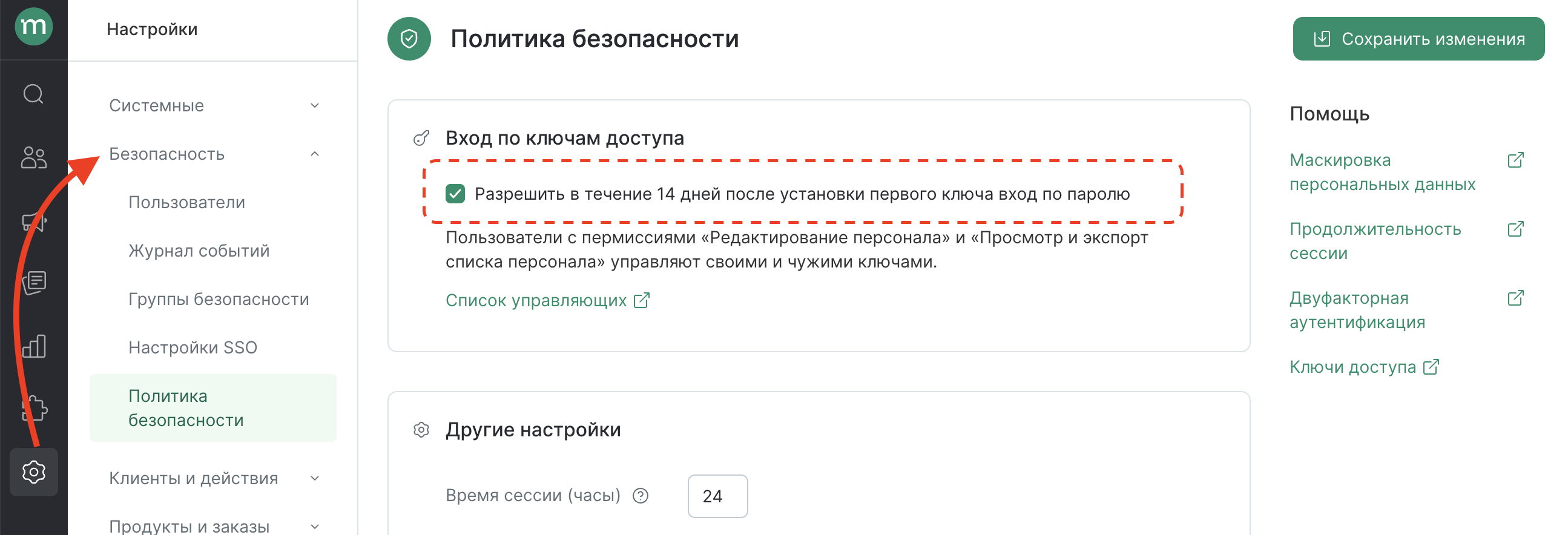The image size is (1568, 535).
Task: Click the session time input field showing 24
Action: pyautogui.click(x=717, y=496)
